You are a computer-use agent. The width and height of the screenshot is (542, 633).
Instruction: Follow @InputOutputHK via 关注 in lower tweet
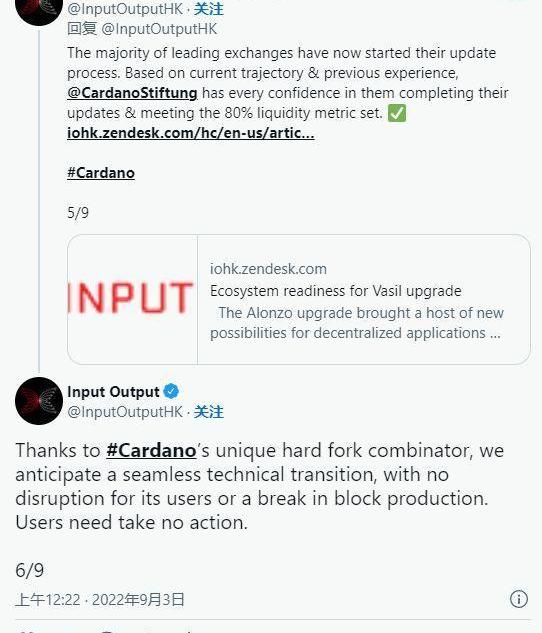coord(208,412)
